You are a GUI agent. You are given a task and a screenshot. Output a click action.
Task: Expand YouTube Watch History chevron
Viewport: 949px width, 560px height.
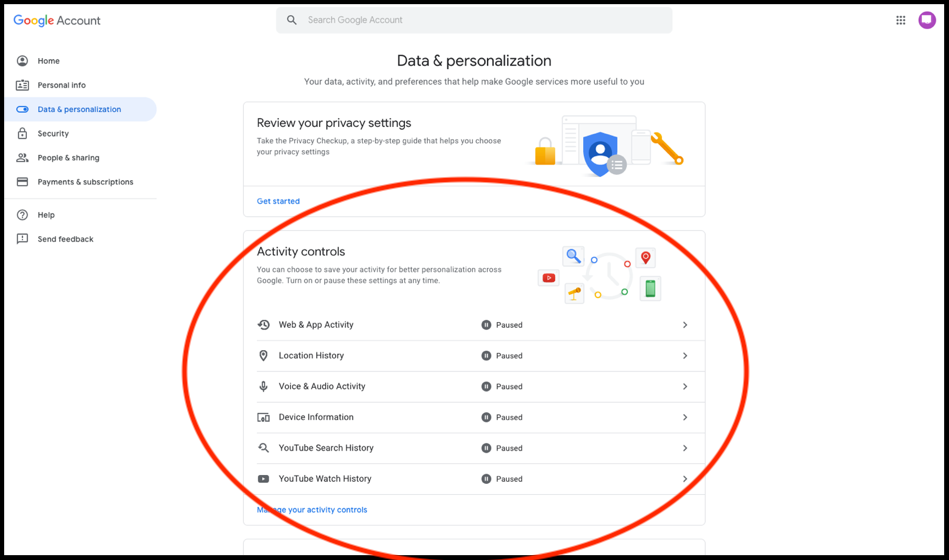coord(685,479)
